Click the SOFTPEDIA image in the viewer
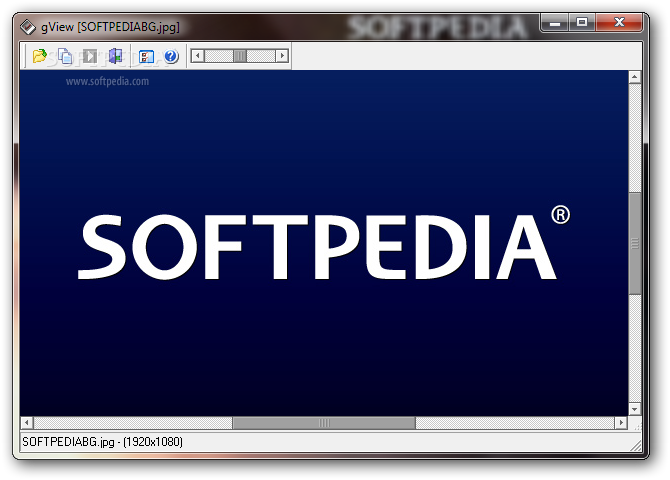 coord(324,243)
